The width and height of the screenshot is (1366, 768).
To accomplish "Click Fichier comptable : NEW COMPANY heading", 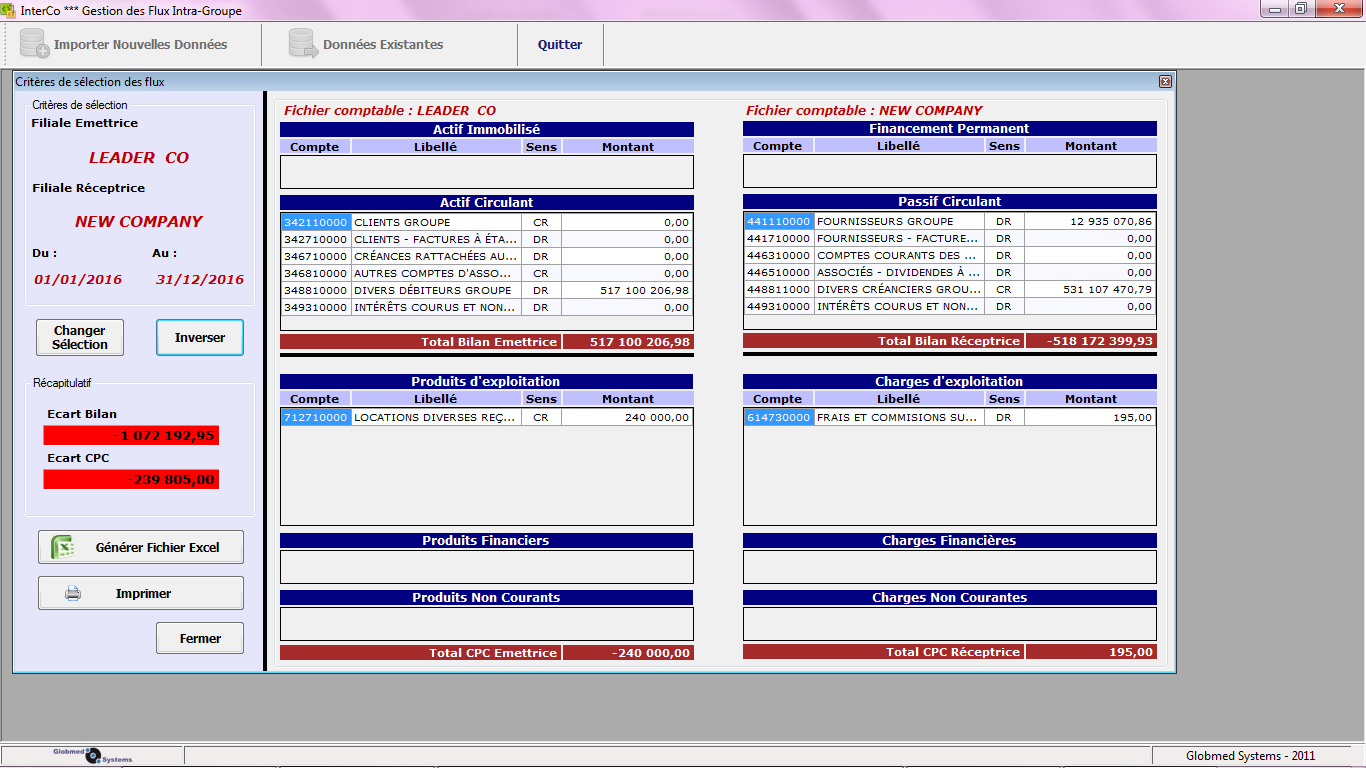I will (x=864, y=110).
